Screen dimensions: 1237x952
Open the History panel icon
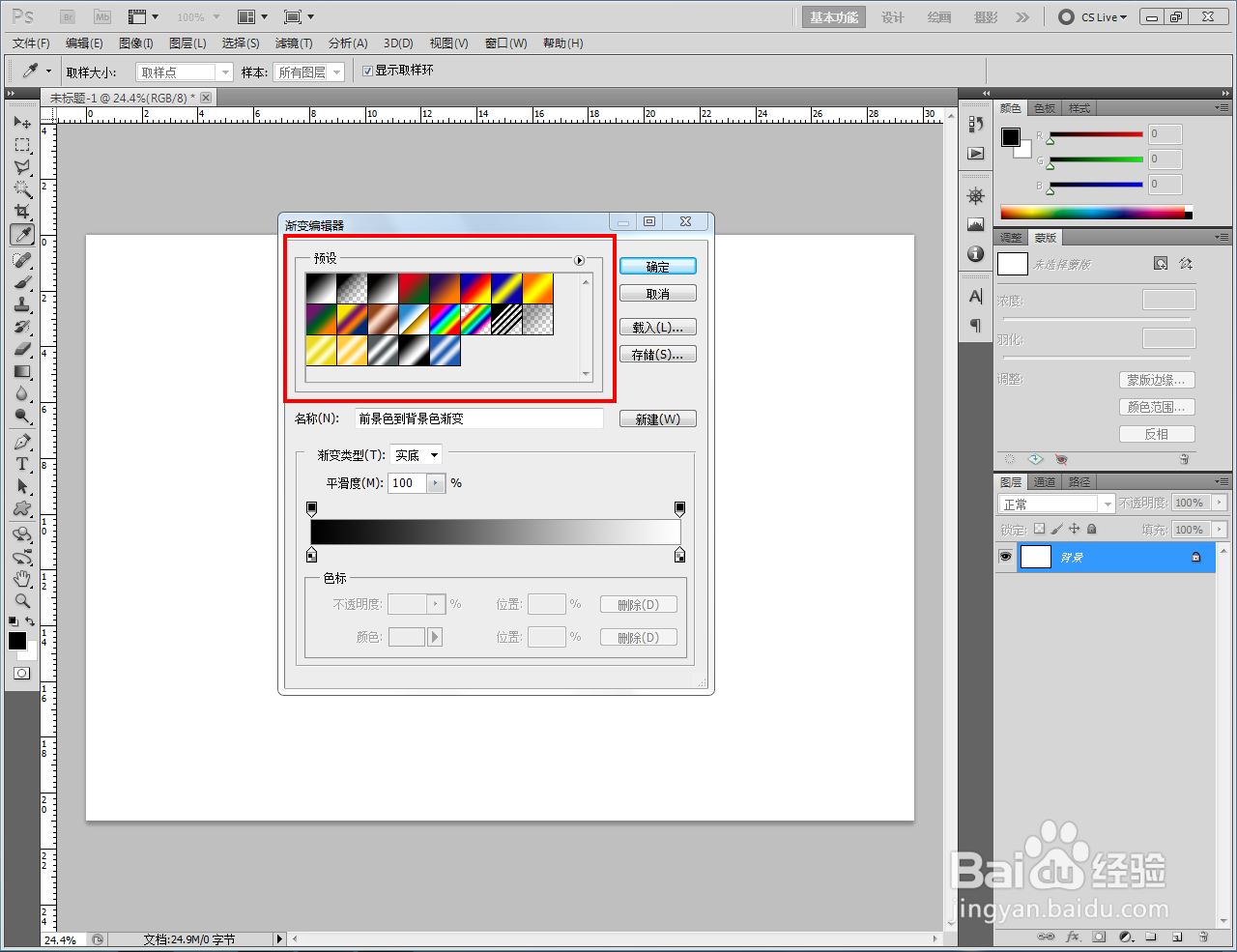pos(976,125)
